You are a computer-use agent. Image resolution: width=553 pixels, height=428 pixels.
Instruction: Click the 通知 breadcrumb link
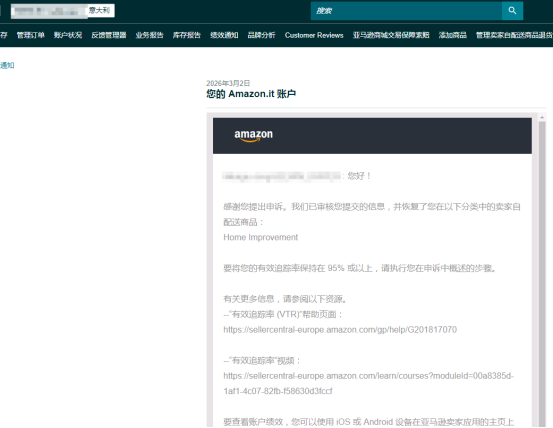click(x=7, y=65)
